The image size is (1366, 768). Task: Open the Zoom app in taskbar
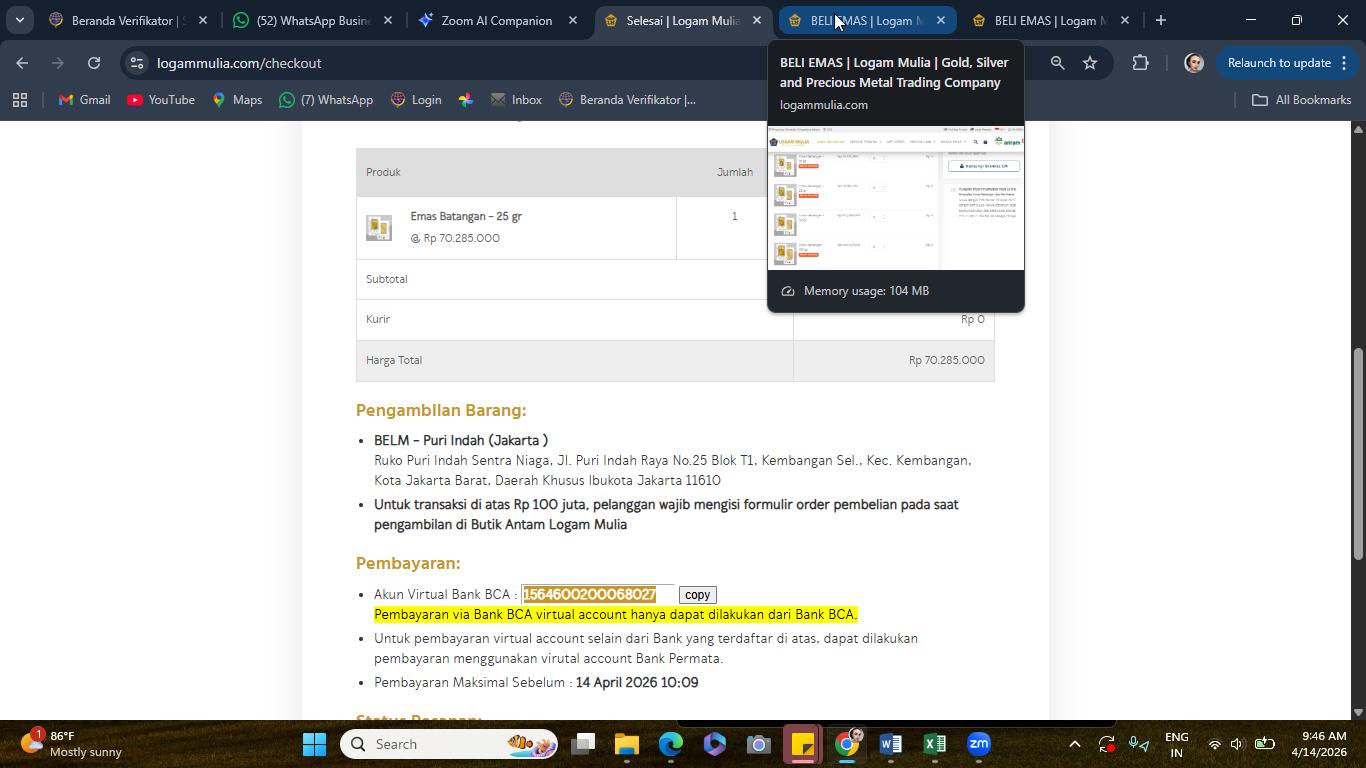[979, 744]
